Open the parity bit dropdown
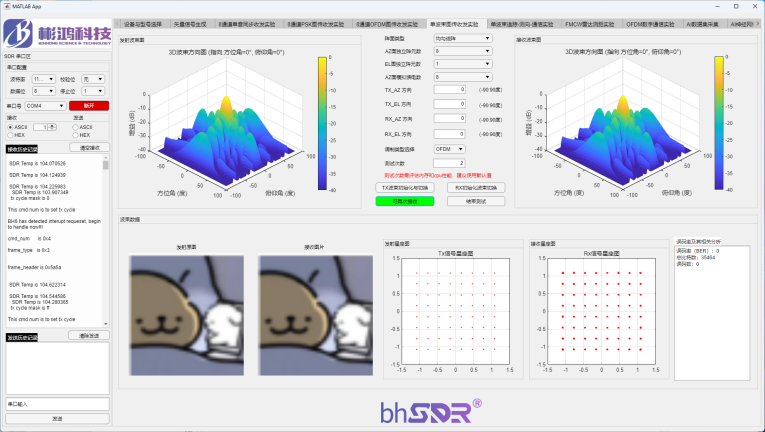The height and width of the screenshot is (432, 765). [93, 79]
